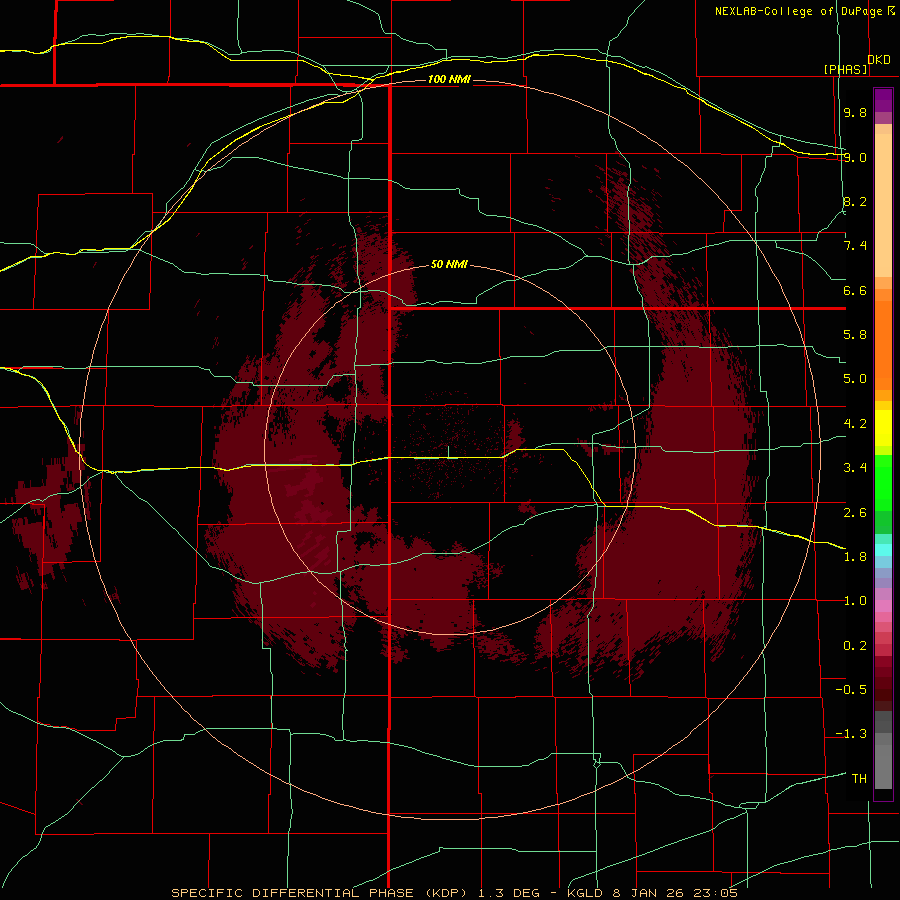Click the 9.8 value on the color scale
Image resolution: width=900 pixels, height=900 pixels.
click(855, 112)
